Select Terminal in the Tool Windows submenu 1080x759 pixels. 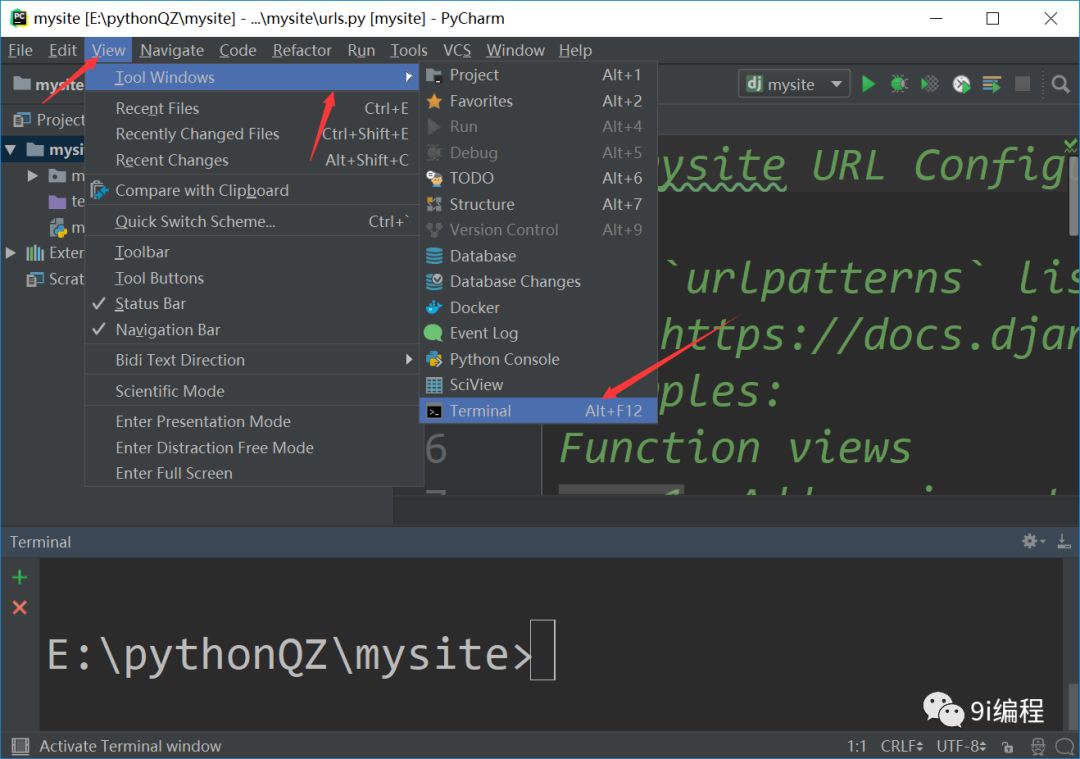coord(538,410)
